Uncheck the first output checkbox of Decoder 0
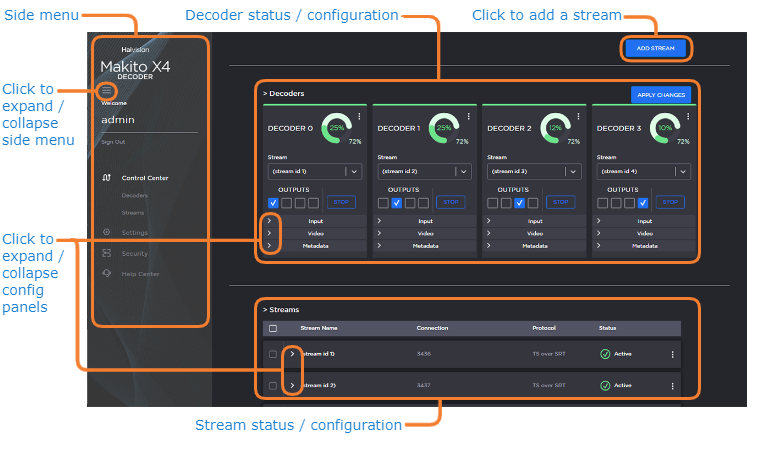This screenshot has height=460, width=767. coord(273,203)
